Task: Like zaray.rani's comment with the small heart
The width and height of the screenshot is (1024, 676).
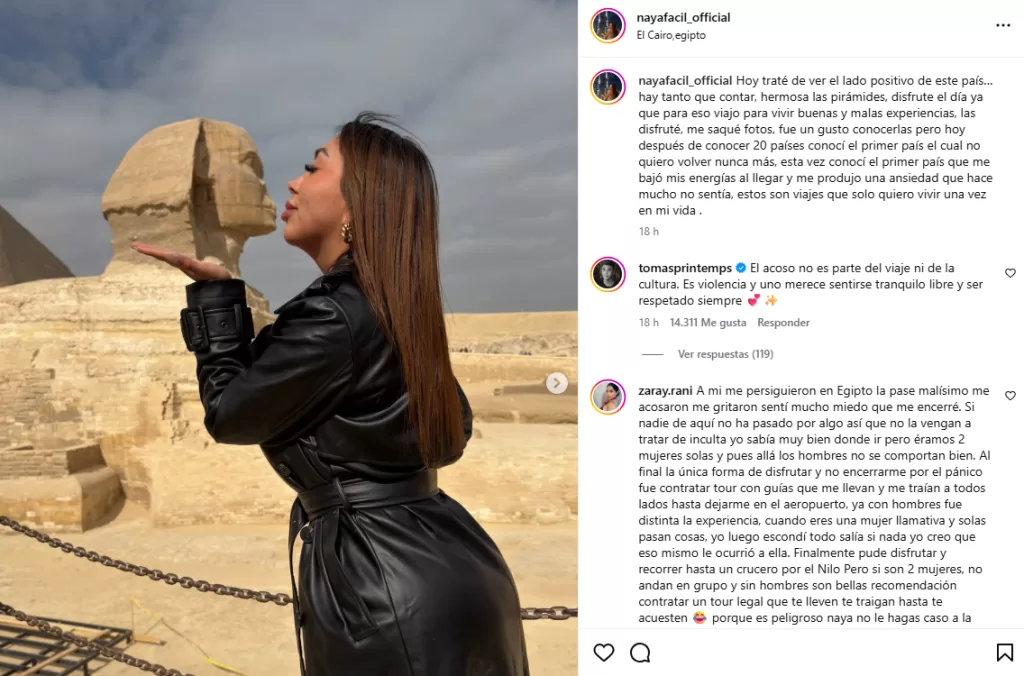Action: click(1010, 396)
